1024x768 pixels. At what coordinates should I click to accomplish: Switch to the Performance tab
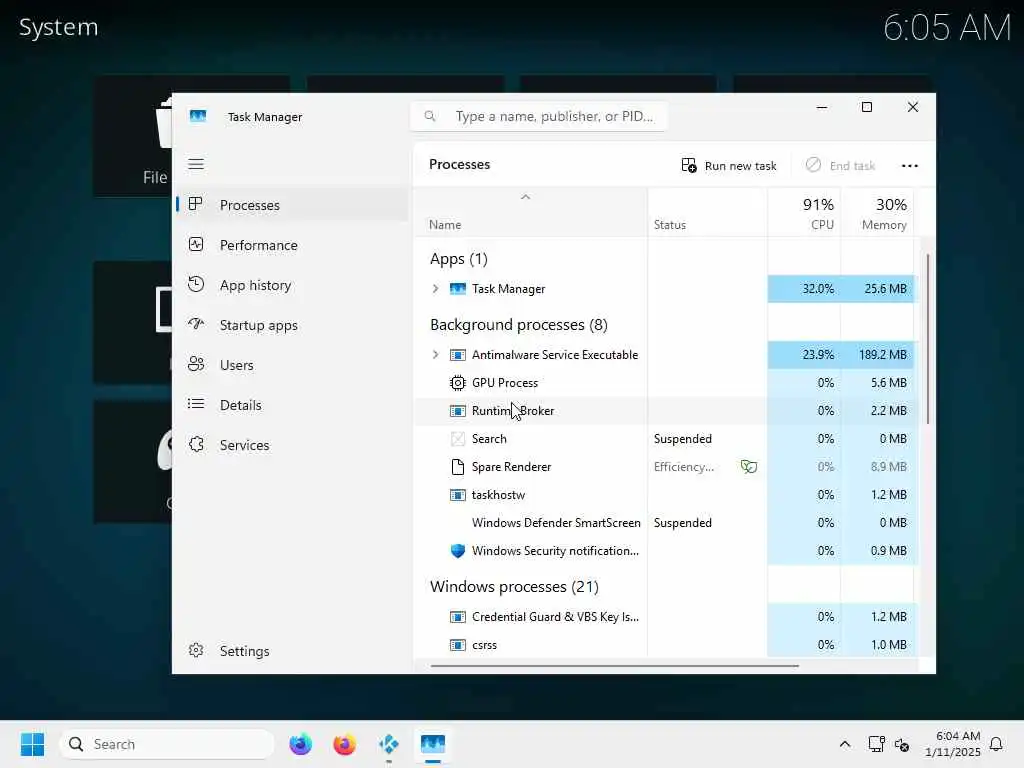pos(292,245)
